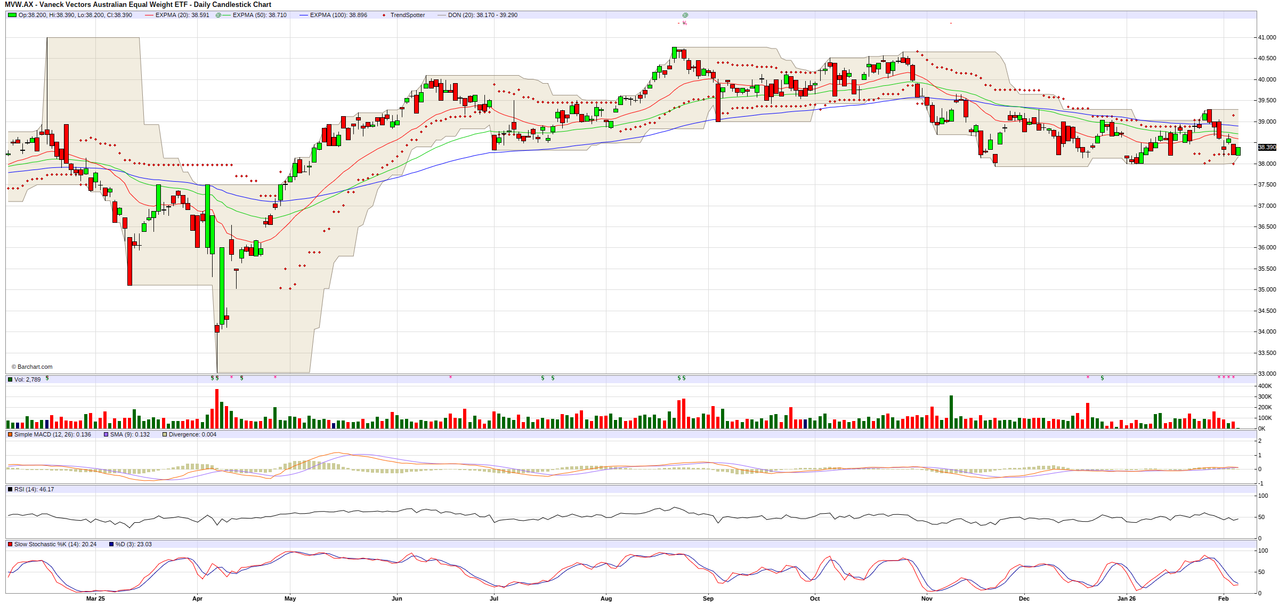The width and height of the screenshot is (1279, 615).
Task: Click the tallest red volume bar in April
Action: 216,409
